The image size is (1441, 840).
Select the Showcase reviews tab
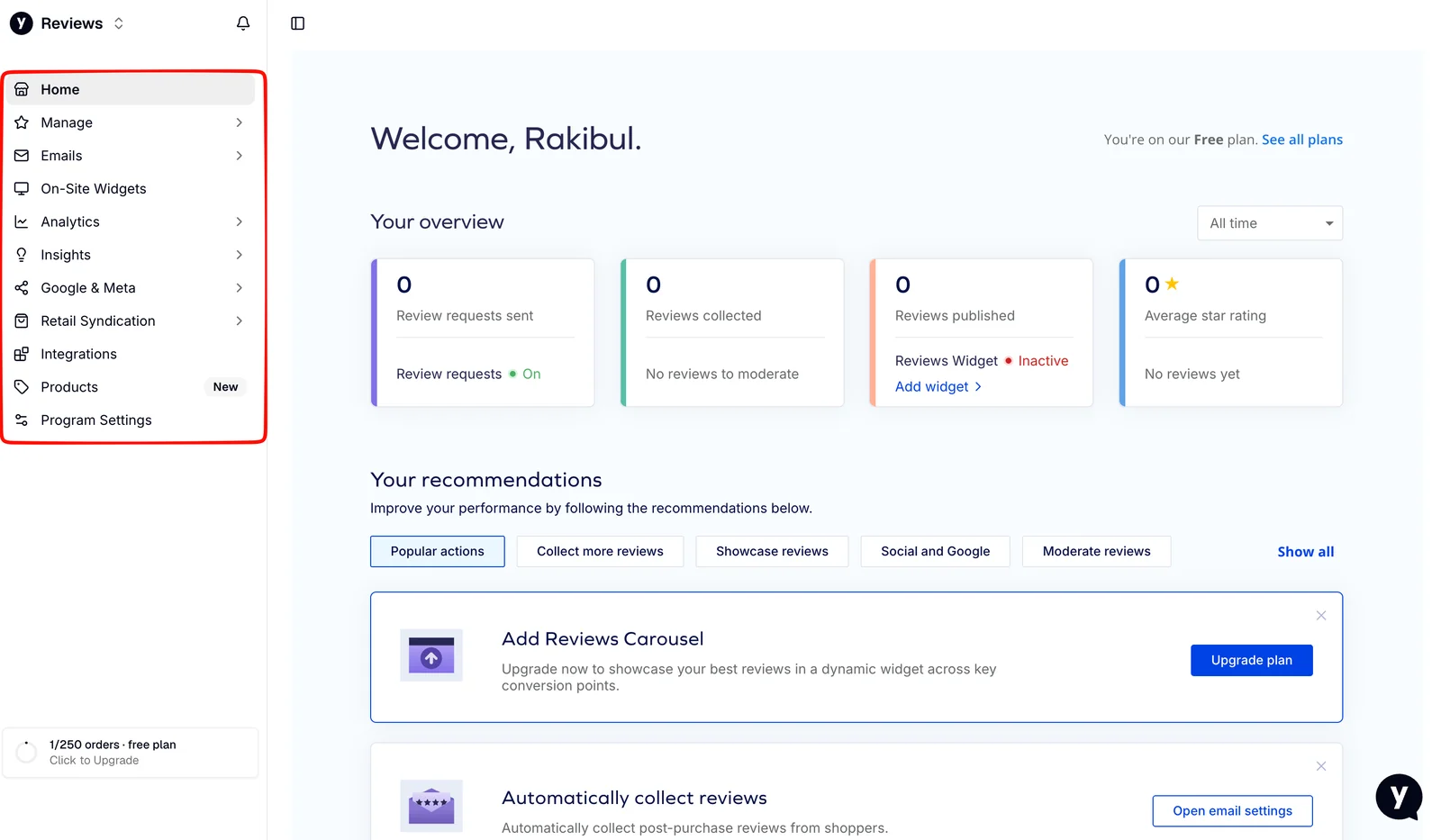click(x=772, y=551)
